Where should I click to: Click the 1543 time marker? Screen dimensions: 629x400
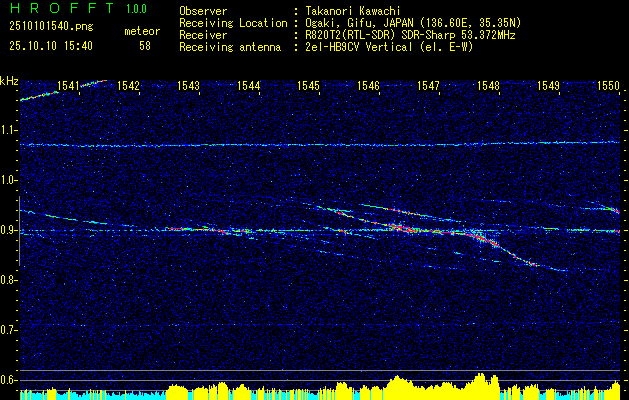coord(188,85)
